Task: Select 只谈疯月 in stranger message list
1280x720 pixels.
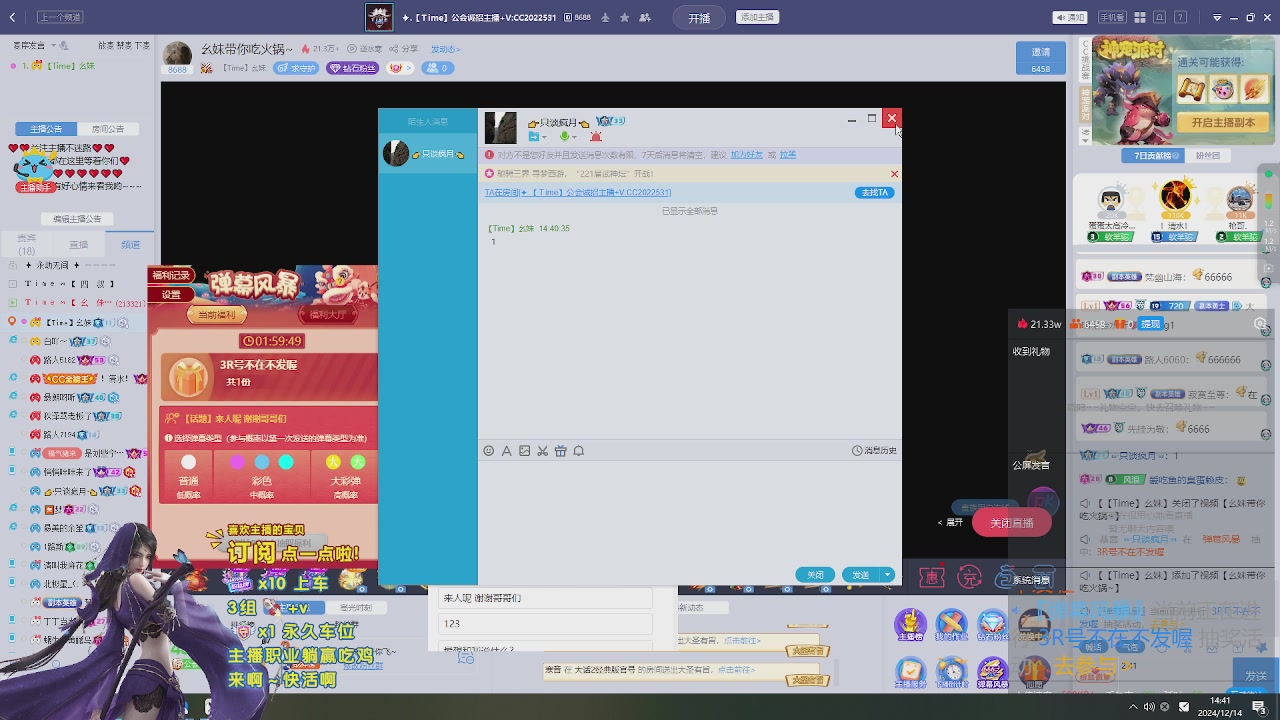Action: coord(428,154)
